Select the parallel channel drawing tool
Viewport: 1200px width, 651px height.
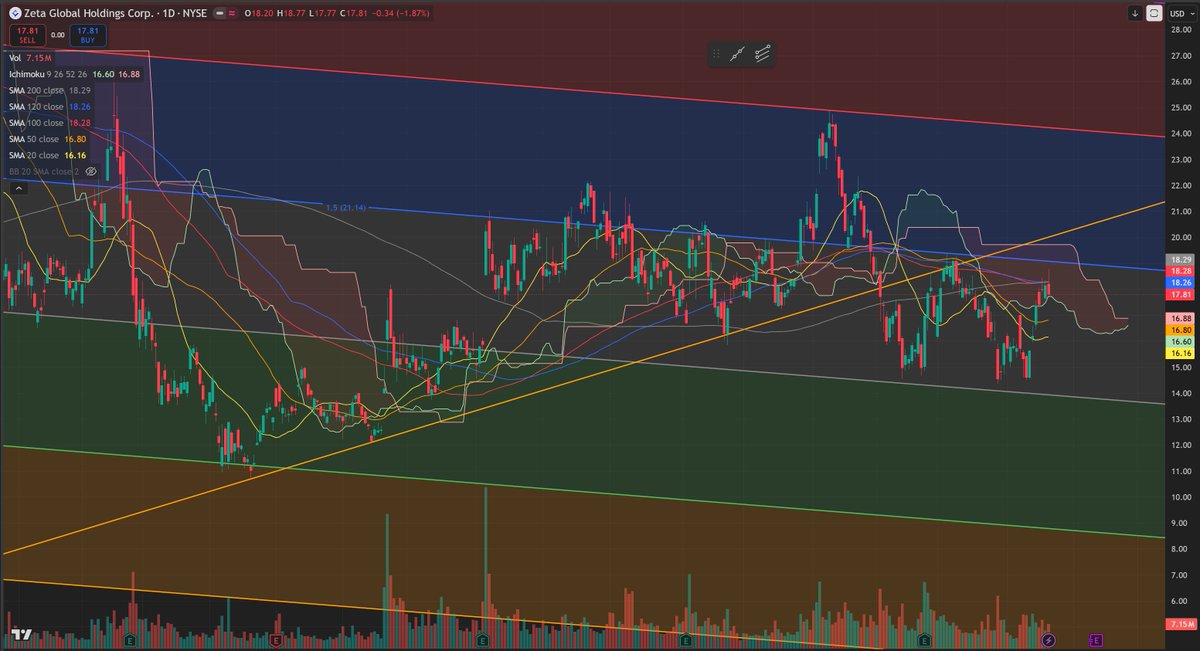(764, 55)
